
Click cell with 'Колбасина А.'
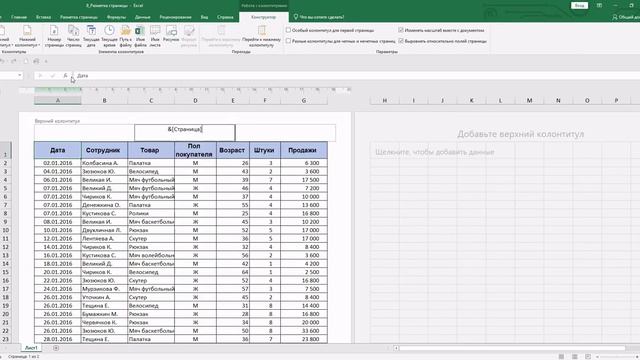104,163
